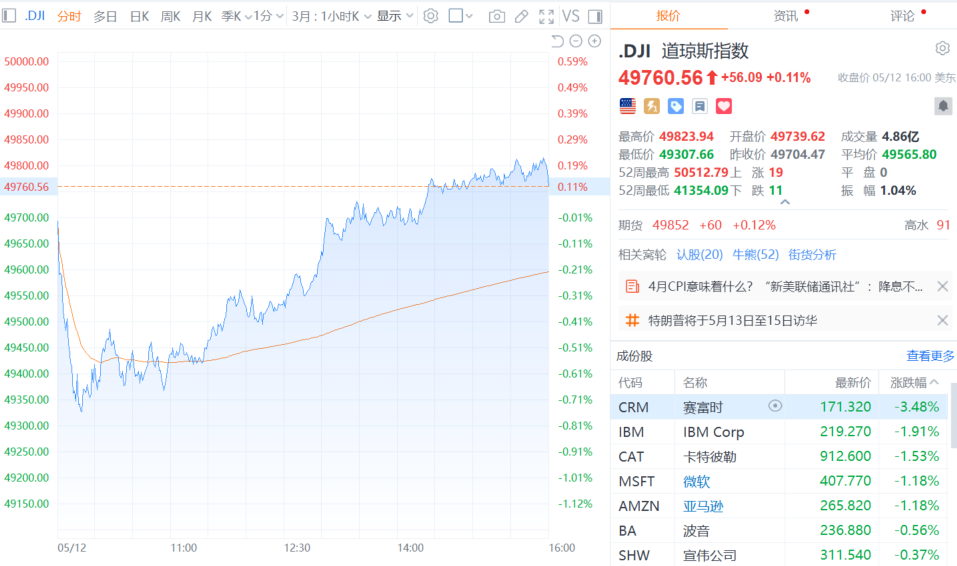The image size is (957, 566).
Task: Click the camera screenshot icon in the toolbar
Action: point(497,16)
